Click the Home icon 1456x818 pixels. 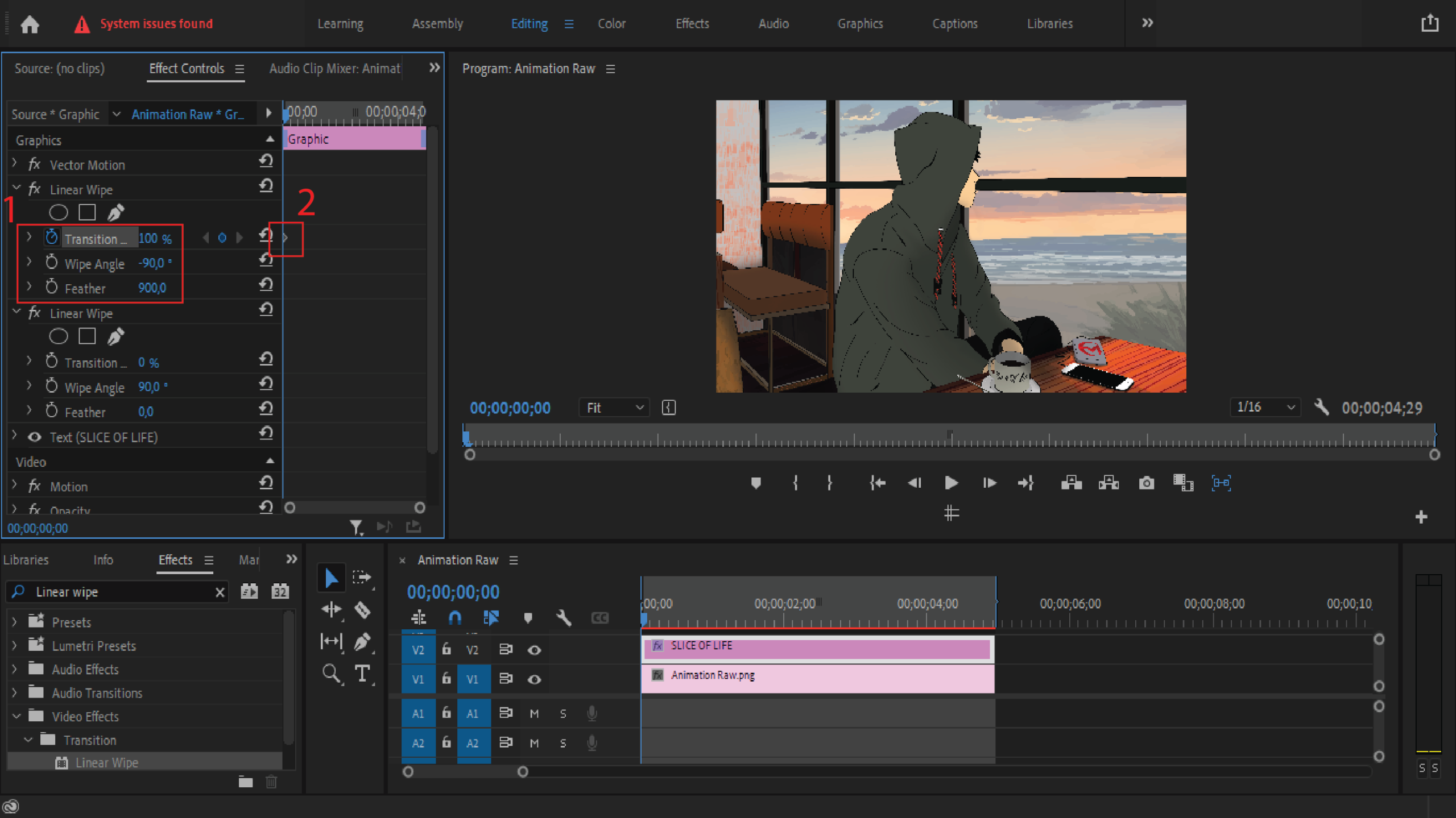pyautogui.click(x=30, y=24)
